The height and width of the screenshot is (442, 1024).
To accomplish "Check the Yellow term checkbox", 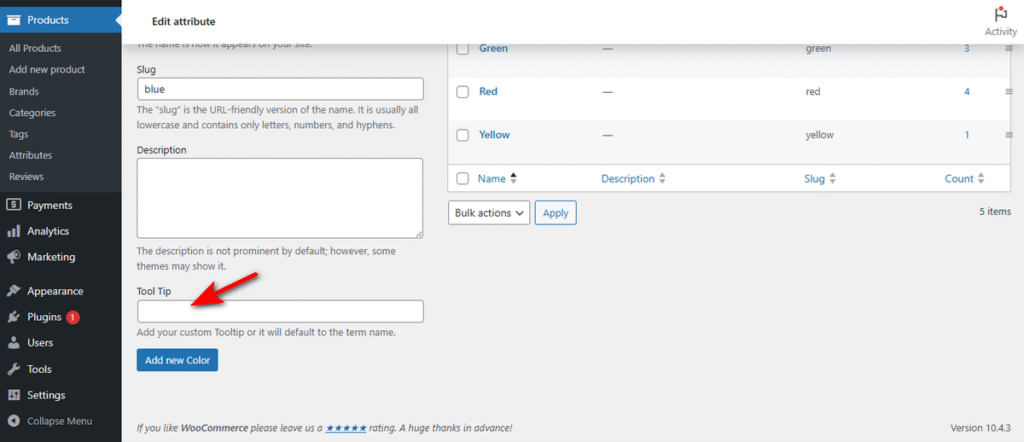I will pos(462,135).
